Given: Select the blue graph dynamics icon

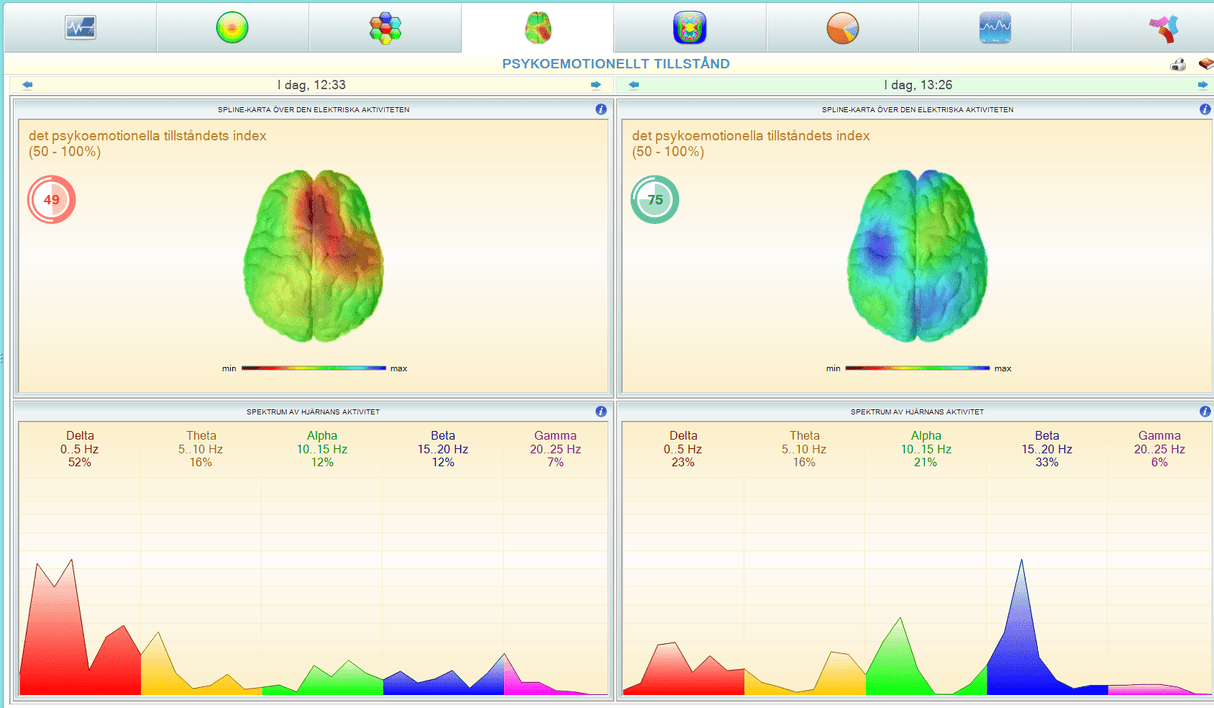Looking at the screenshot, I should tap(995, 27).
